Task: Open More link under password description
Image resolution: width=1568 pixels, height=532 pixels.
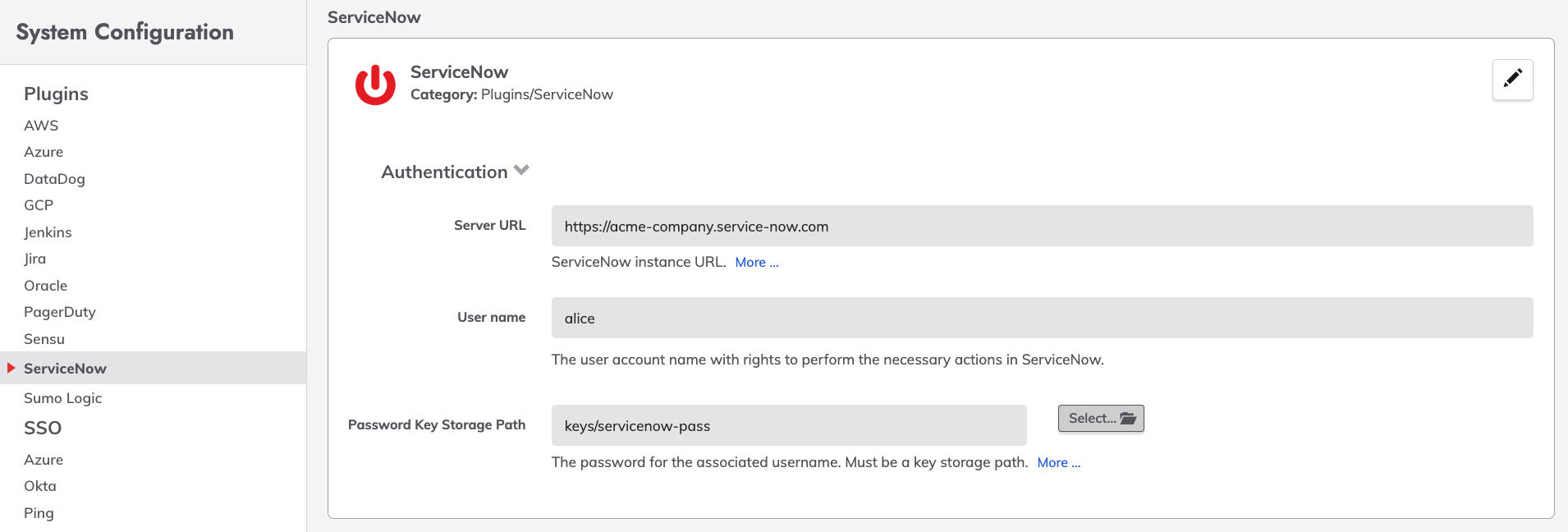Action: point(1059,462)
